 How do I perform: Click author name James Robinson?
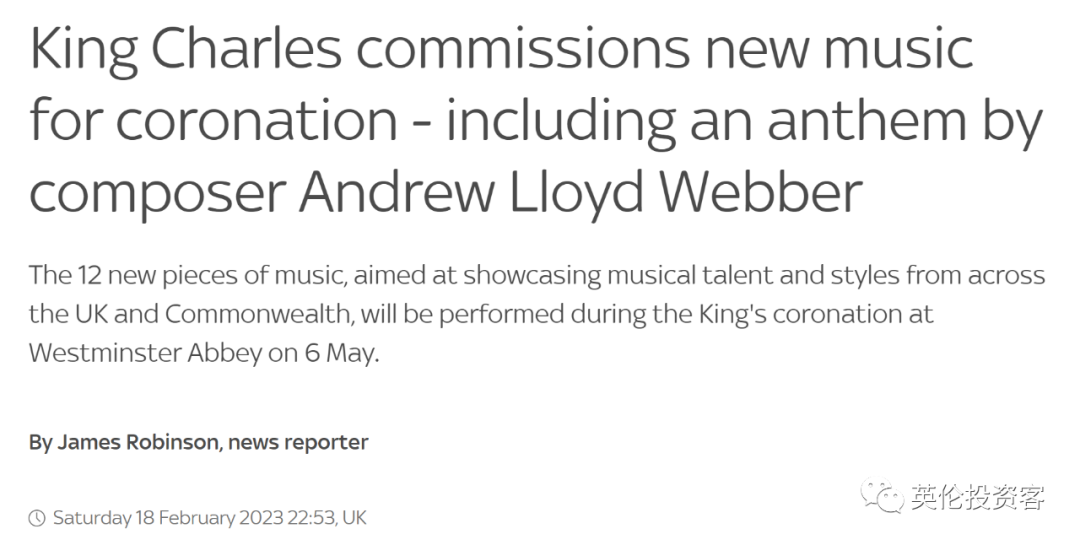pos(137,442)
